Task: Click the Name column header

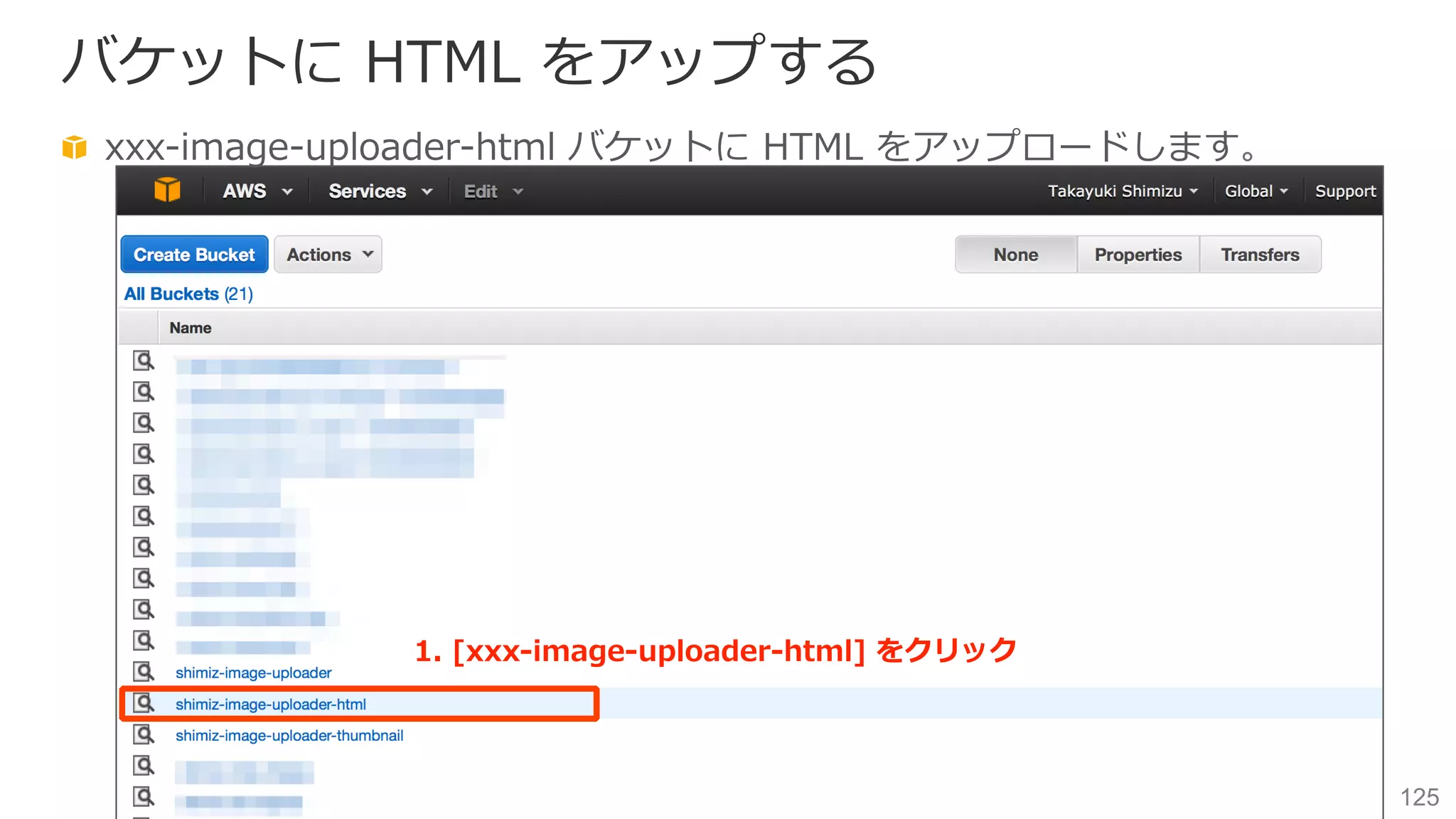Action: [x=190, y=328]
